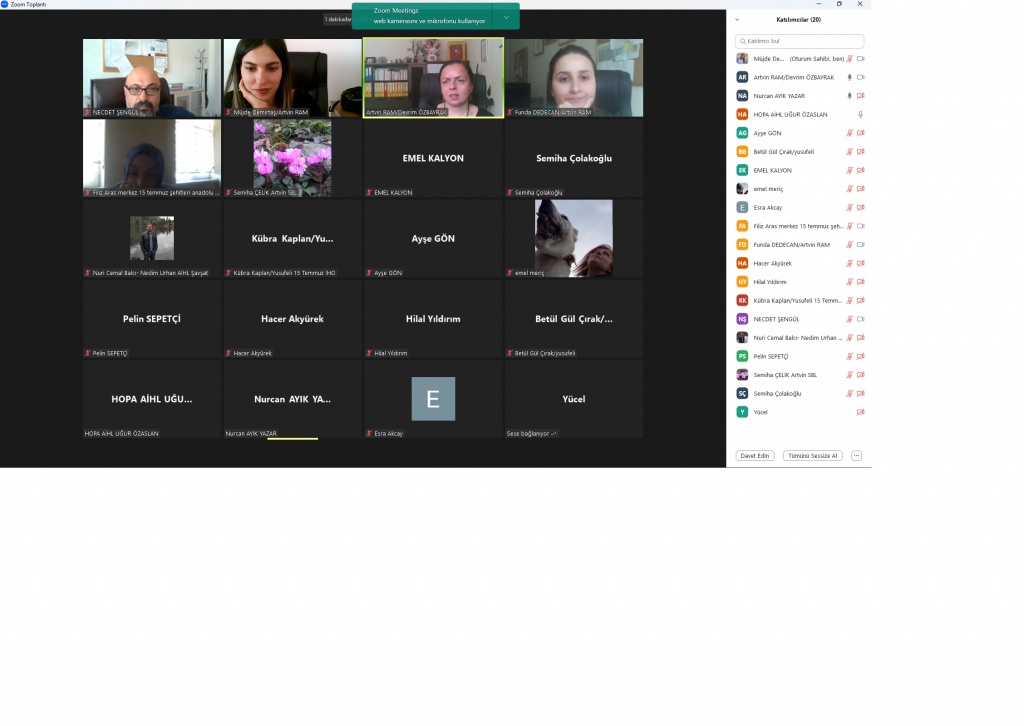Open the three-dots more options in participants panel
1024x726 pixels.
pos(856,455)
